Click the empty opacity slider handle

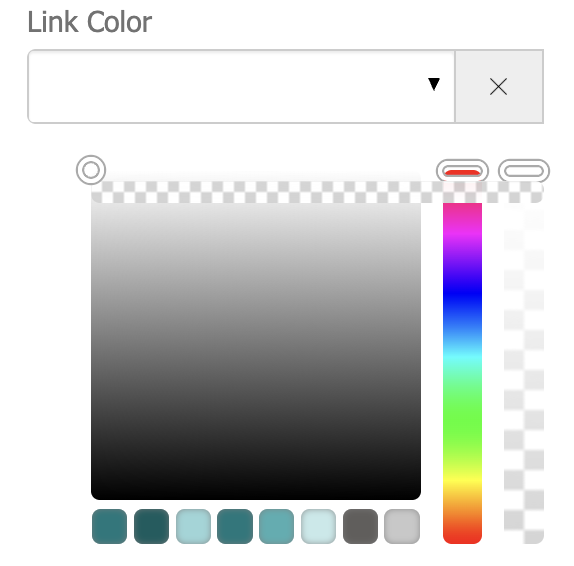(524, 171)
